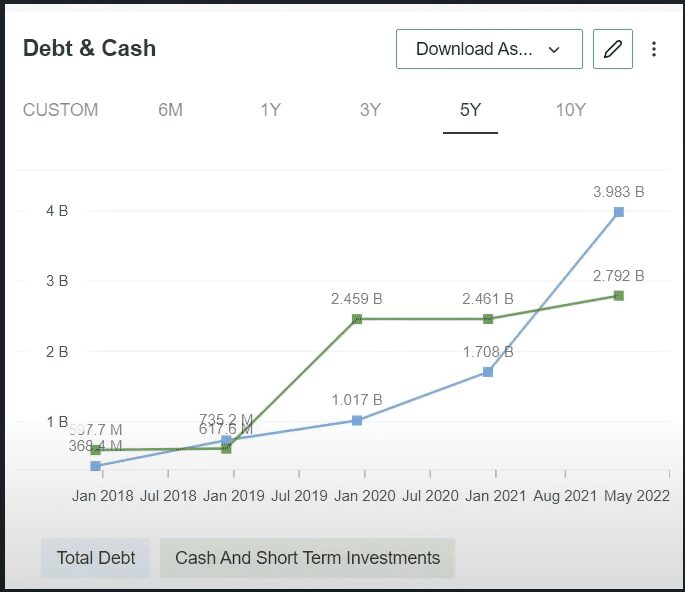This screenshot has width=685, height=592.
Task: Click the 2.792 B cash data point
Action: [x=619, y=296]
